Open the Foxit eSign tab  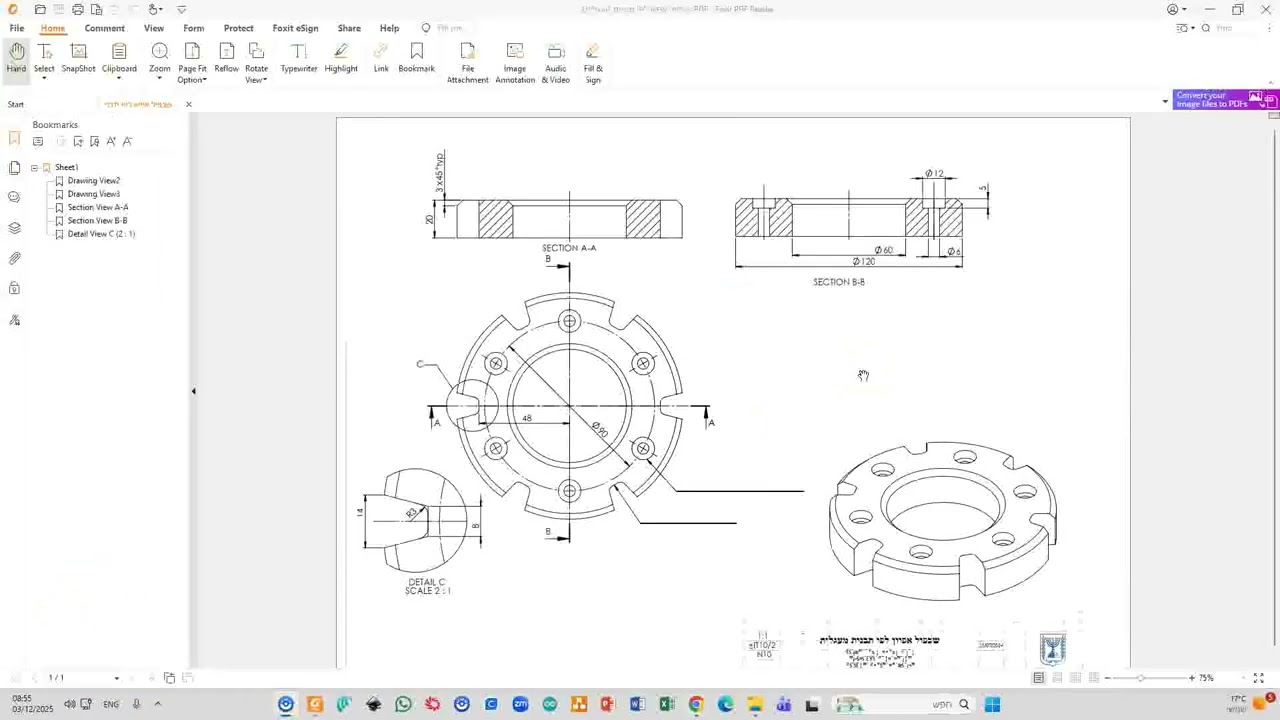[295, 28]
